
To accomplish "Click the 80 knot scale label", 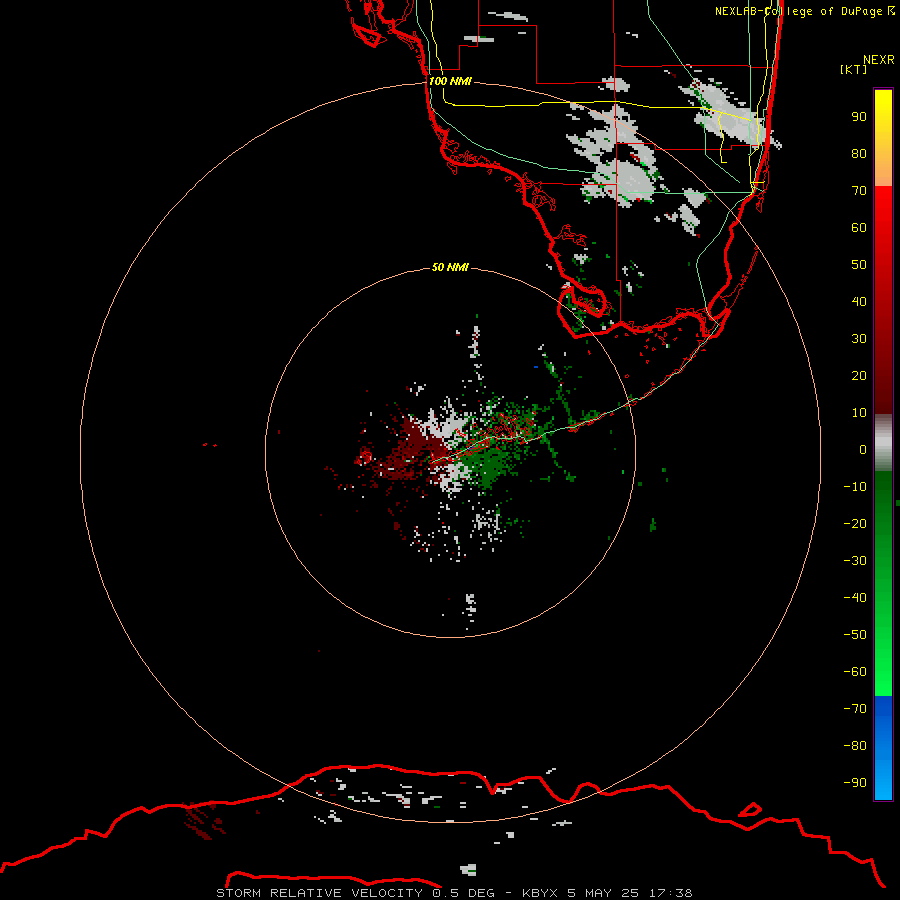I will click(859, 154).
